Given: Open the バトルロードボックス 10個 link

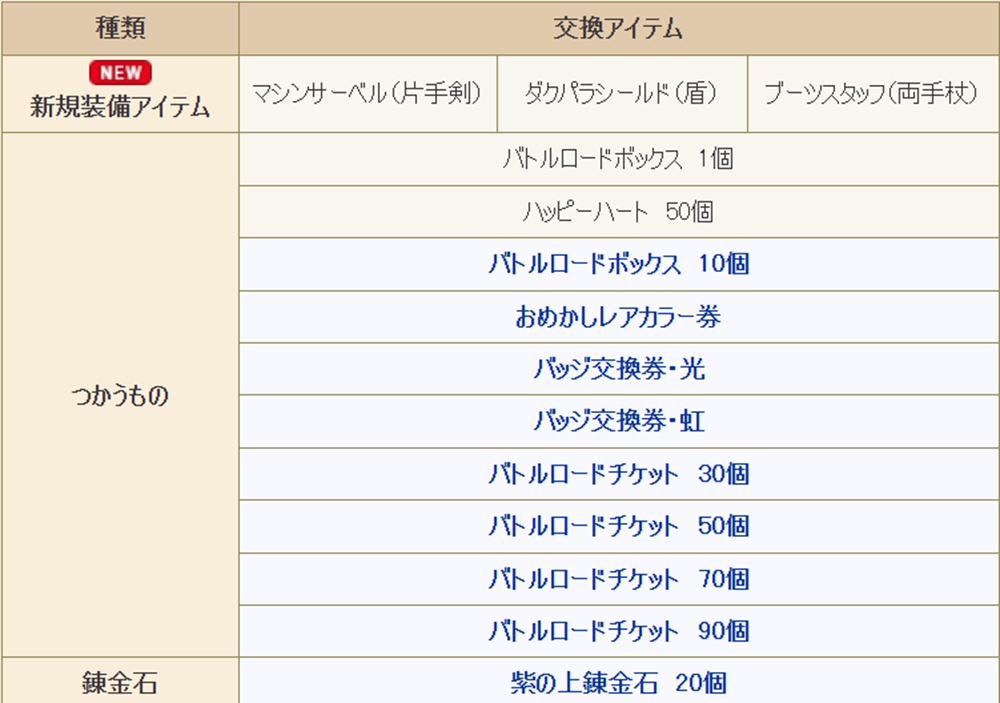Looking at the screenshot, I should click(x=619, y=264).
